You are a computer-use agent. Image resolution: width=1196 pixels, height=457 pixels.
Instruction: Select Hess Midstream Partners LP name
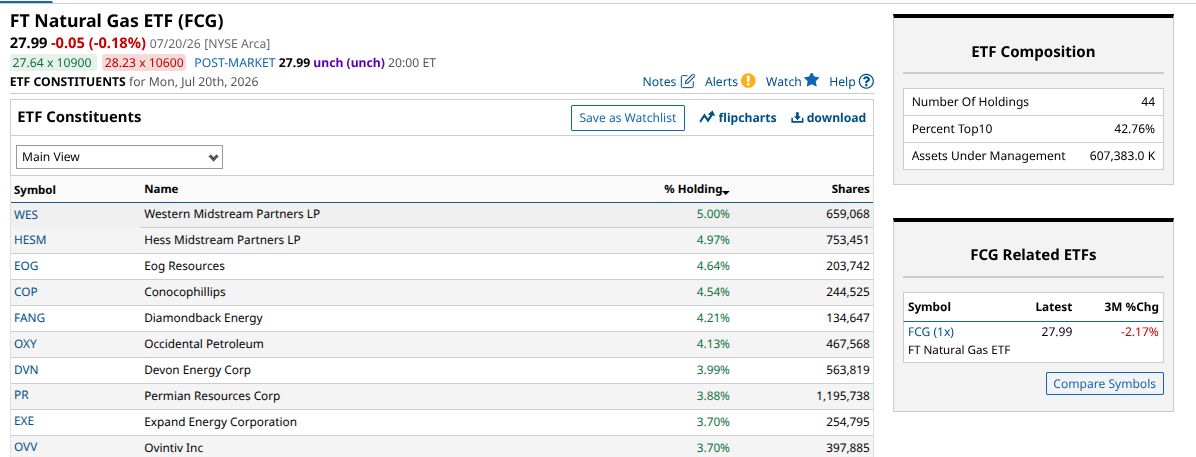[x=222, y=240]
